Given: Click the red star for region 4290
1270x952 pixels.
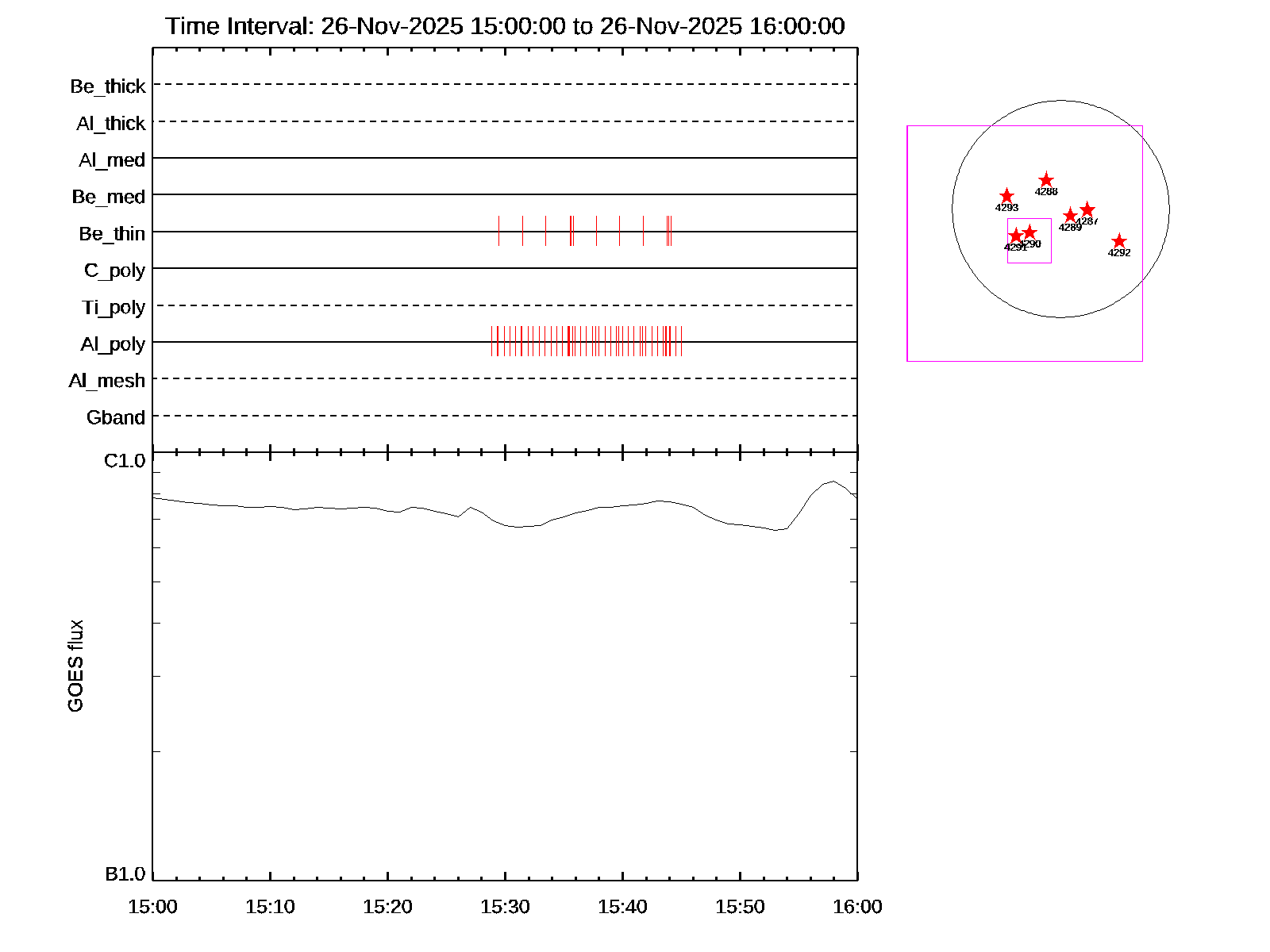Looking at the screenshot, I should (x=1029, y=232).
